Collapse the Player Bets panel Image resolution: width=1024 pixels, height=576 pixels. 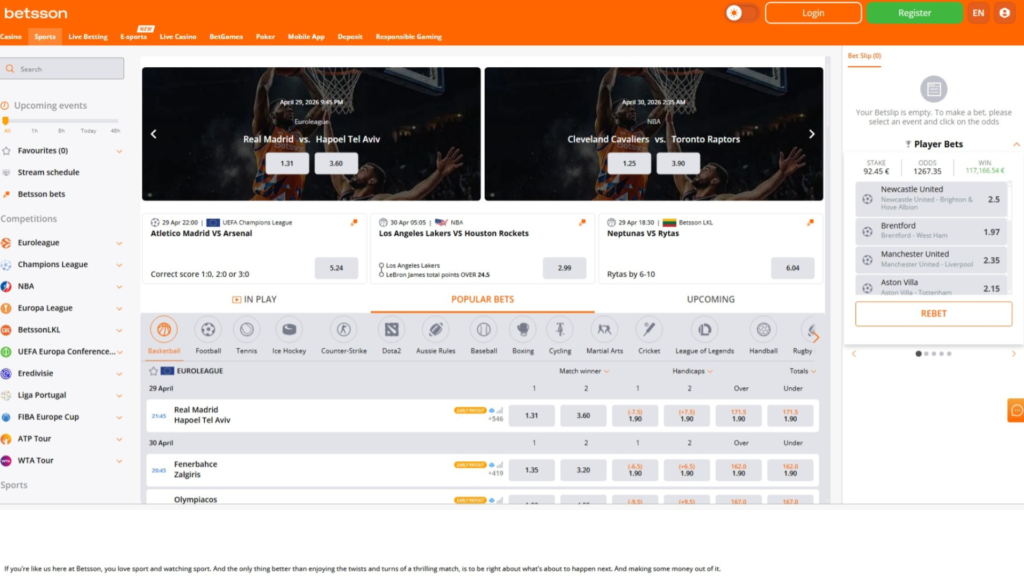coord(1016,144)
